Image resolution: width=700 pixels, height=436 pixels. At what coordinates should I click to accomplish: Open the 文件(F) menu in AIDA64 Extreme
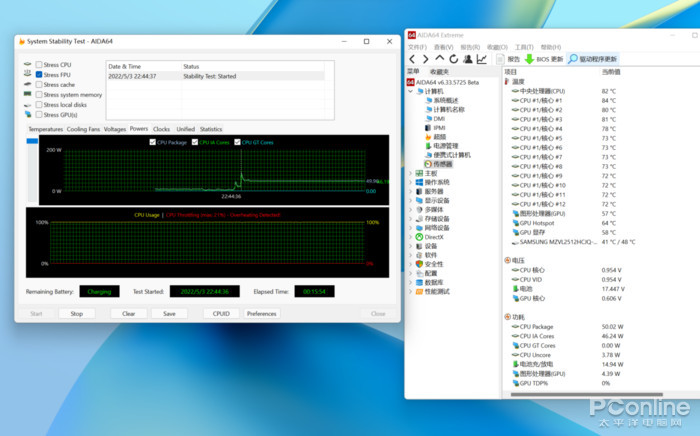point(417,47)
